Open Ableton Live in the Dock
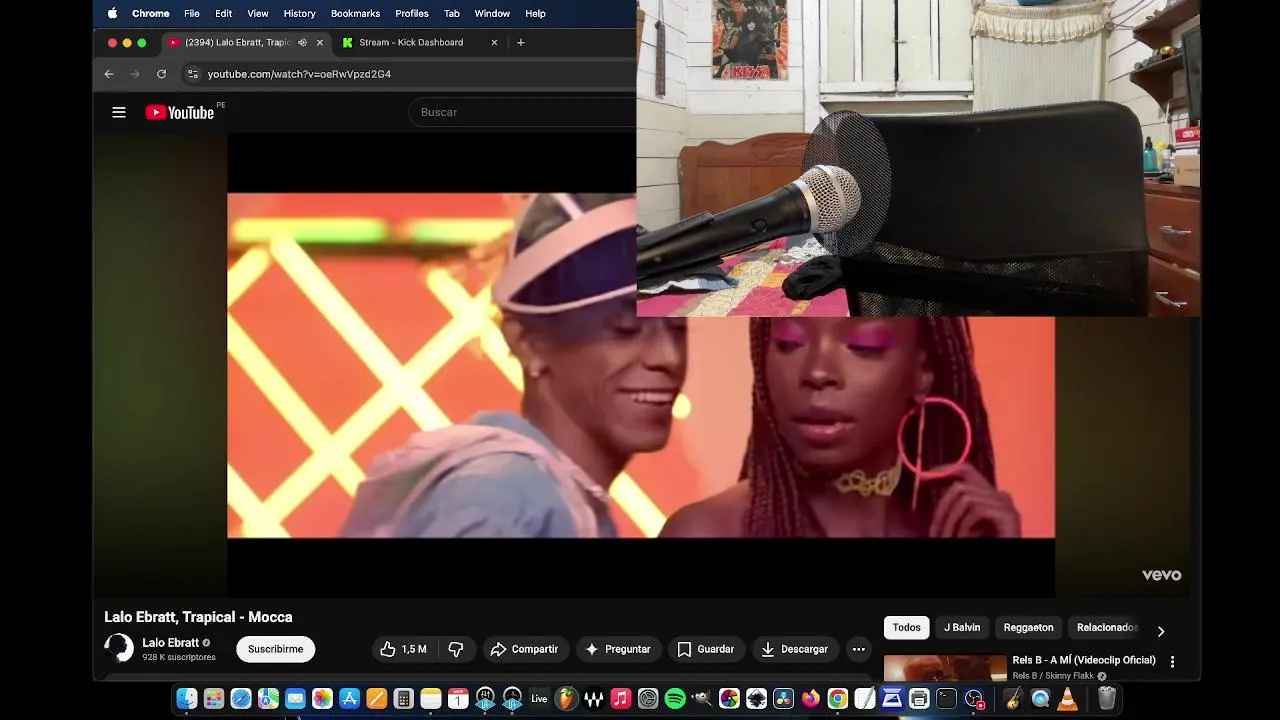Viewport: 1280px width, 720px height. (x=539, y=698)
